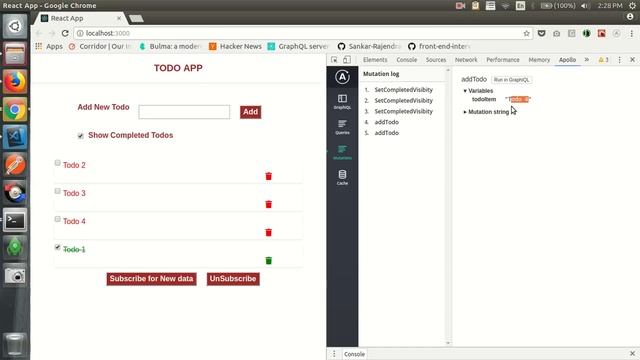Check the Todo 4 checkbox
Screen dimensions: 640x360
tap(58, 219)
